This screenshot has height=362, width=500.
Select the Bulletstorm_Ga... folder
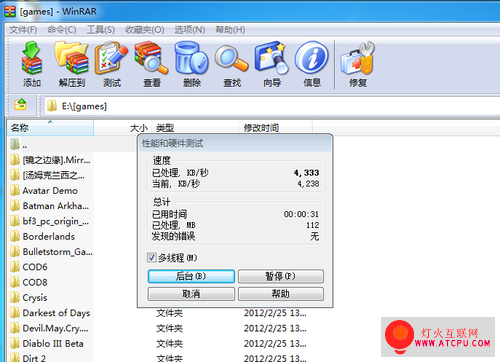pyautogui.click(x=51, y=252)
